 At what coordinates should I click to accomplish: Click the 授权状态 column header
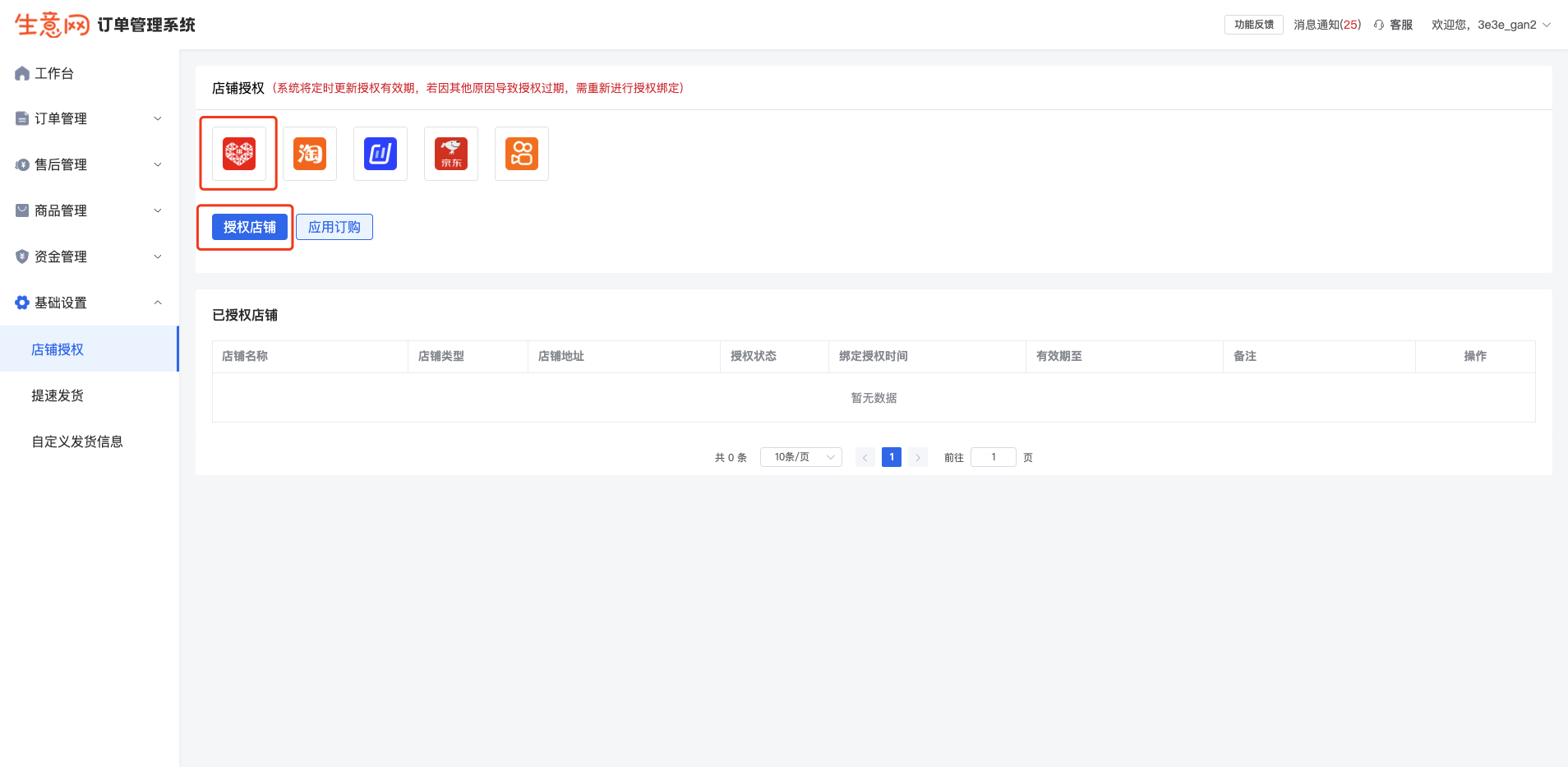pos(754,356)
